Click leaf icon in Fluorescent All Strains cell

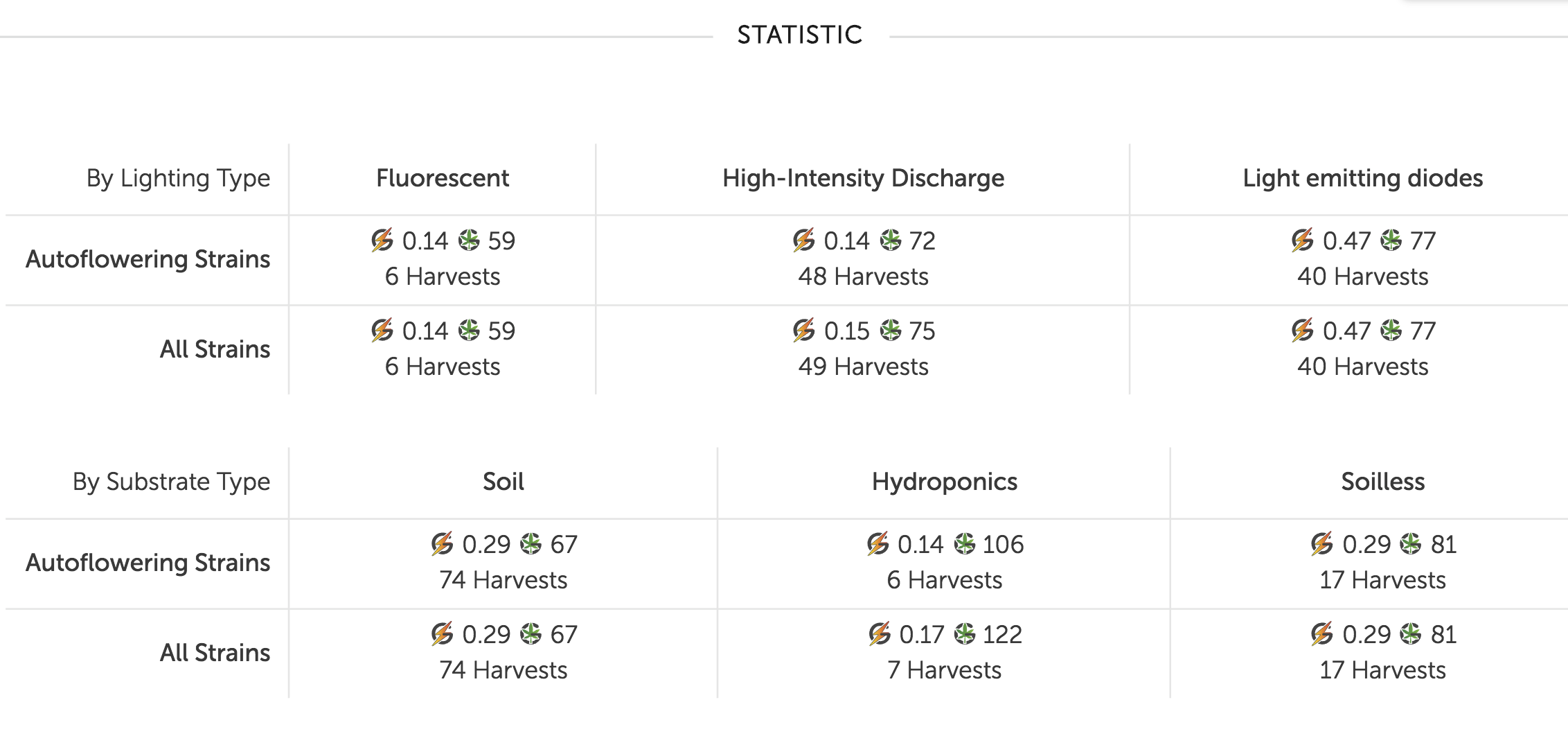[469, 331]
